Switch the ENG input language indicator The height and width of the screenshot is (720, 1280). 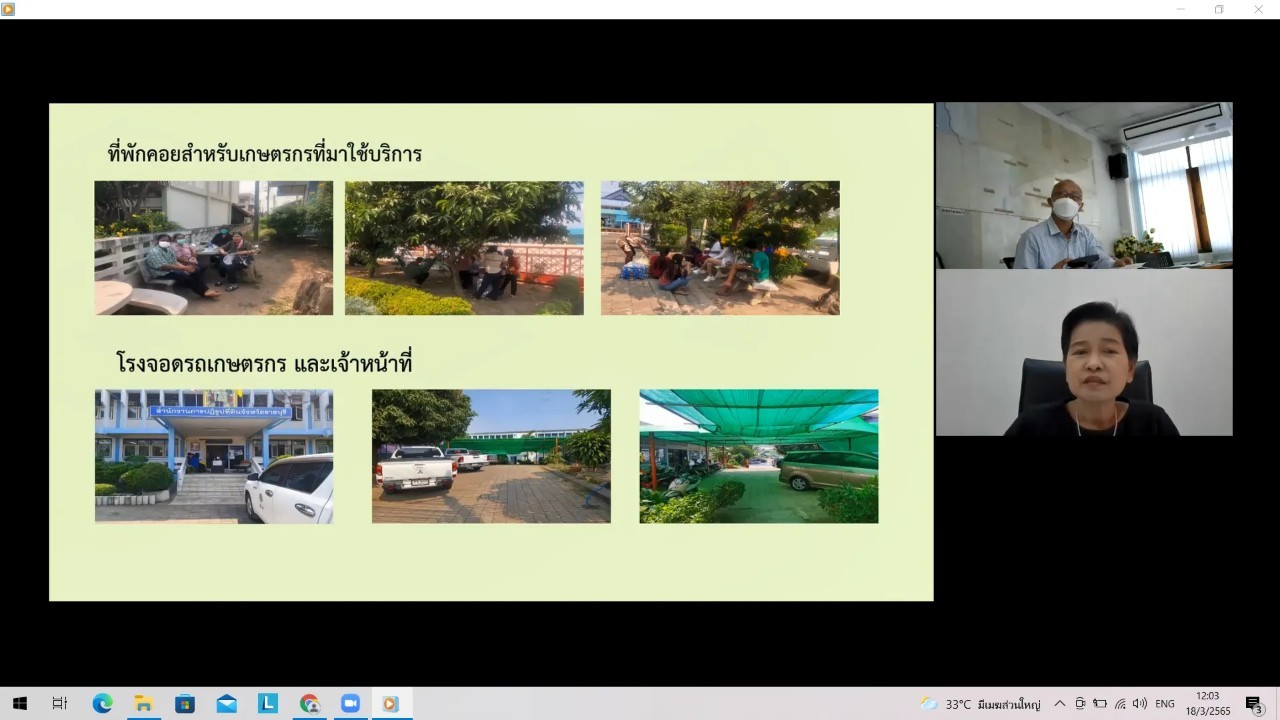[x=1165, y=704]
